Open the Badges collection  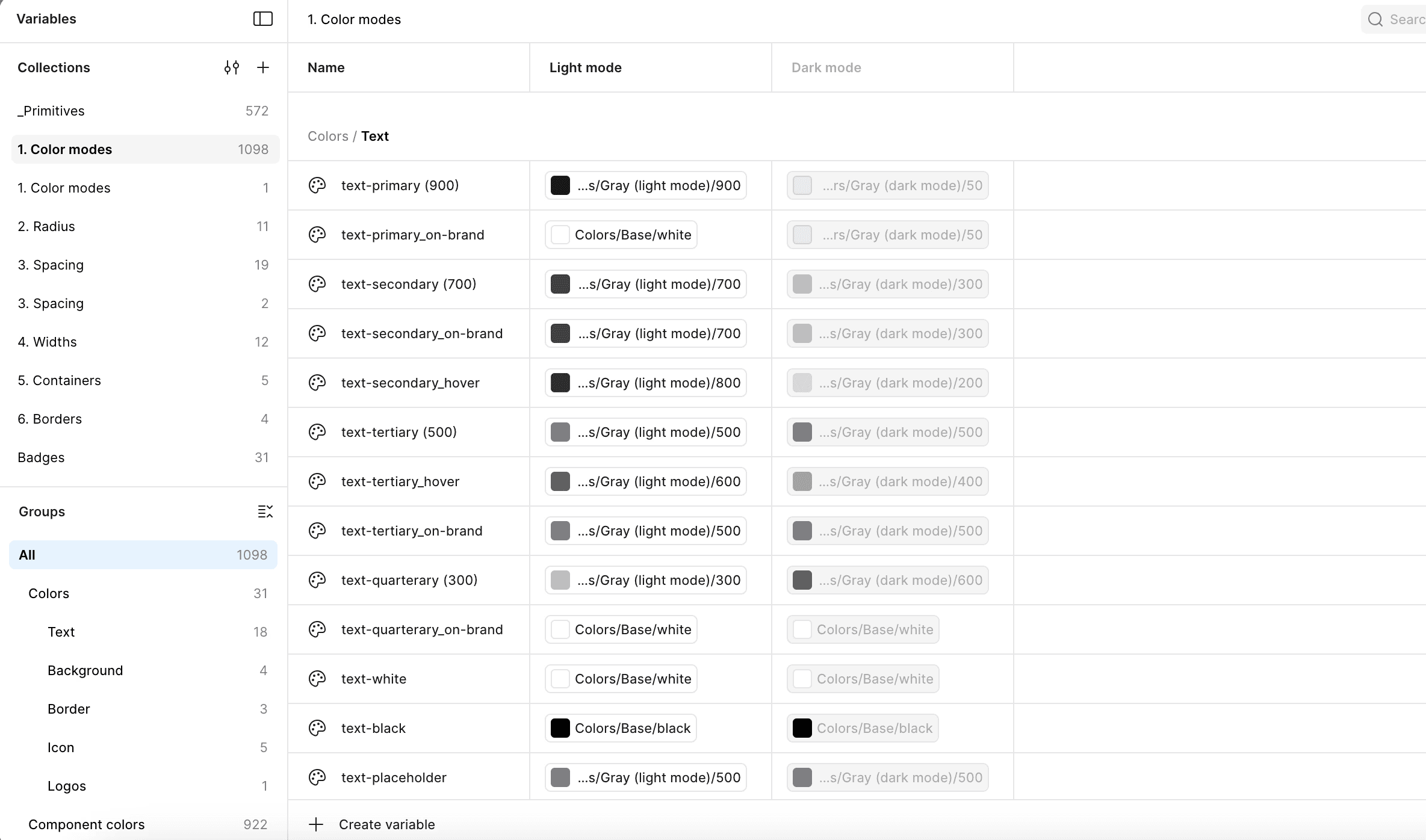coord(41,457)
